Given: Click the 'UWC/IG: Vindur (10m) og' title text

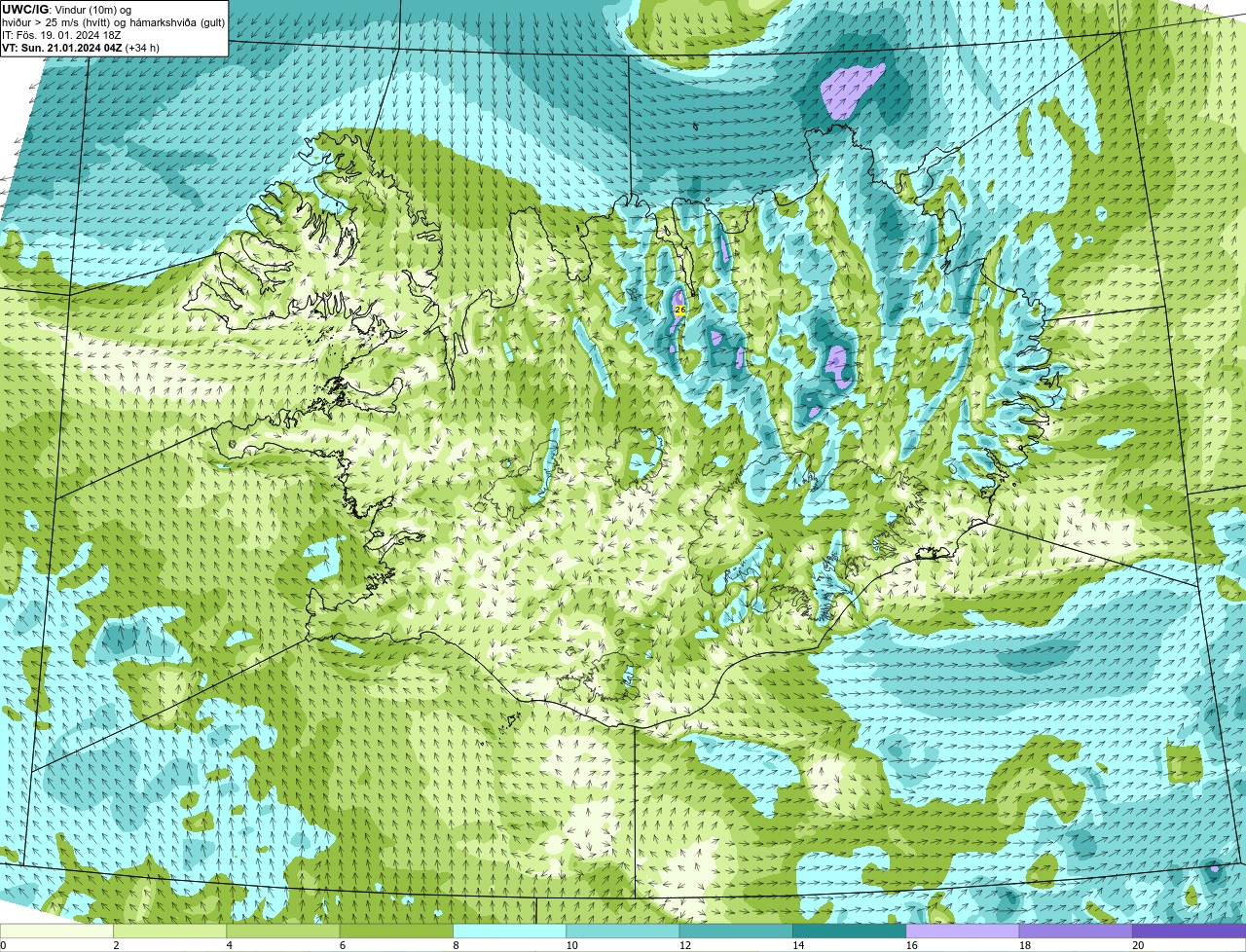Looking at the screenshot, I should (66, 10).
